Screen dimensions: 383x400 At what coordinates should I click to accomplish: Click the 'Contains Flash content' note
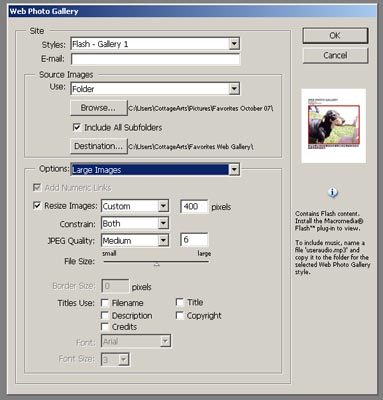point(329,221)
